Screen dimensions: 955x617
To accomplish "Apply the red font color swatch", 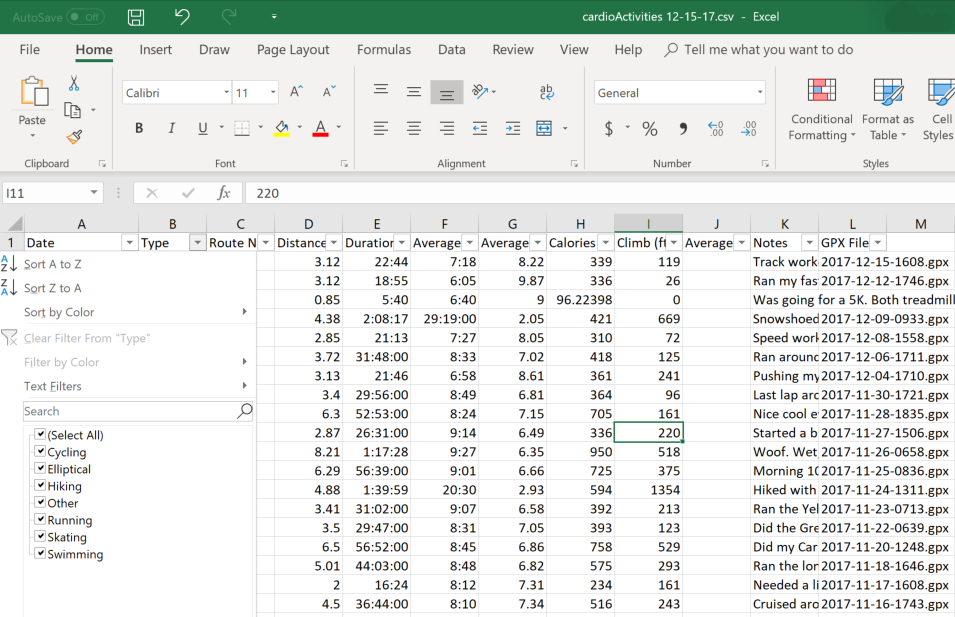I will coord(320,128).
